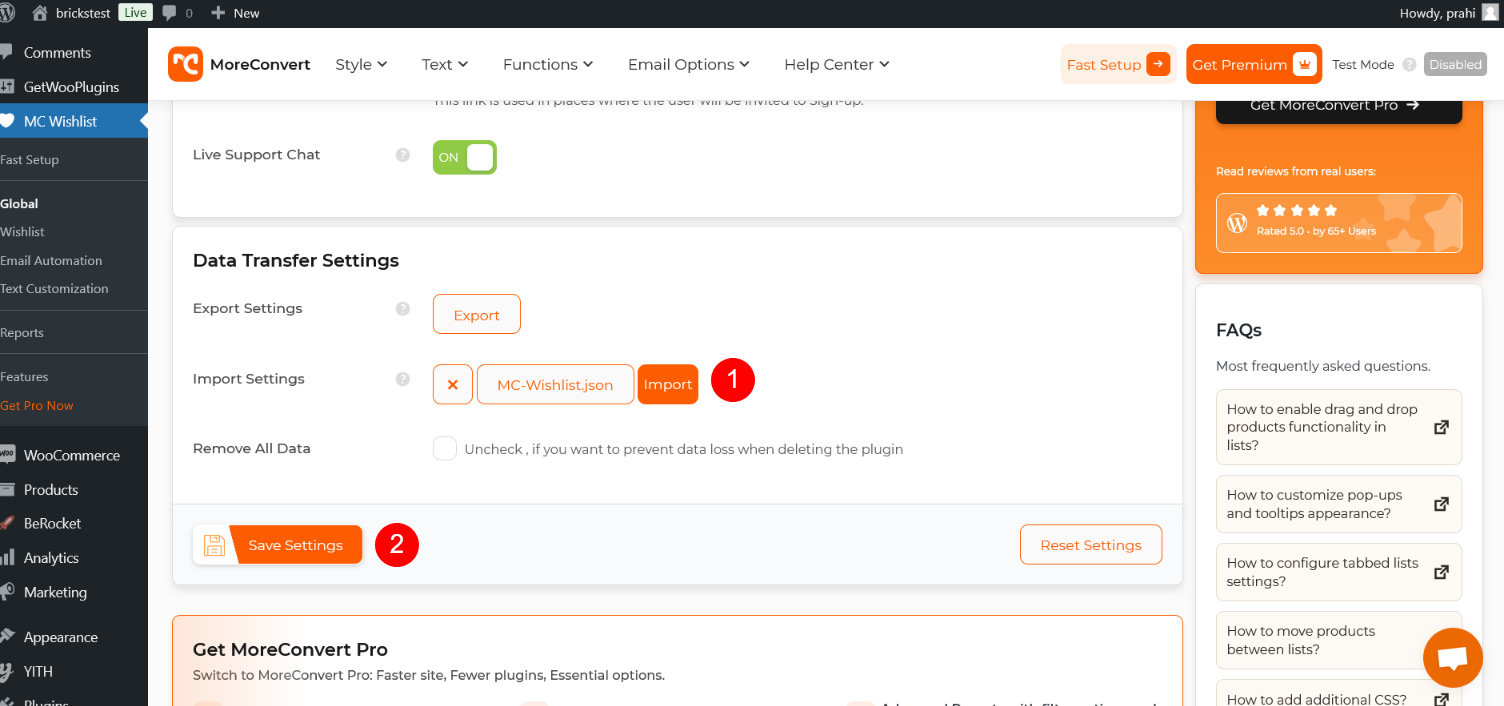Remove the selected import file with the X button
Image resolution: width=1504 pixels, height=706 pixels.
[x=453, y=384]
